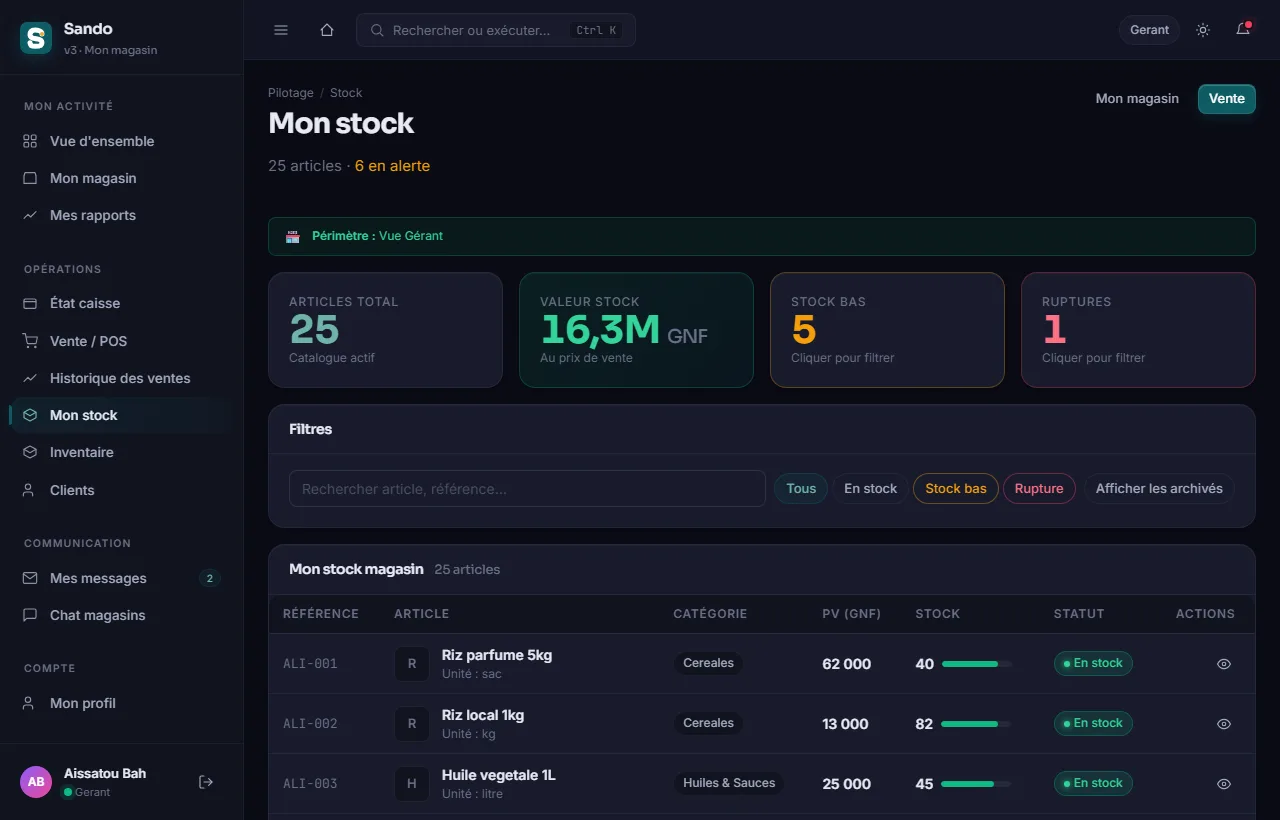The image size is (1280, 820).
Task: Click the R thumbnail for Riz parfume 5kg
Action: point(412,664)
